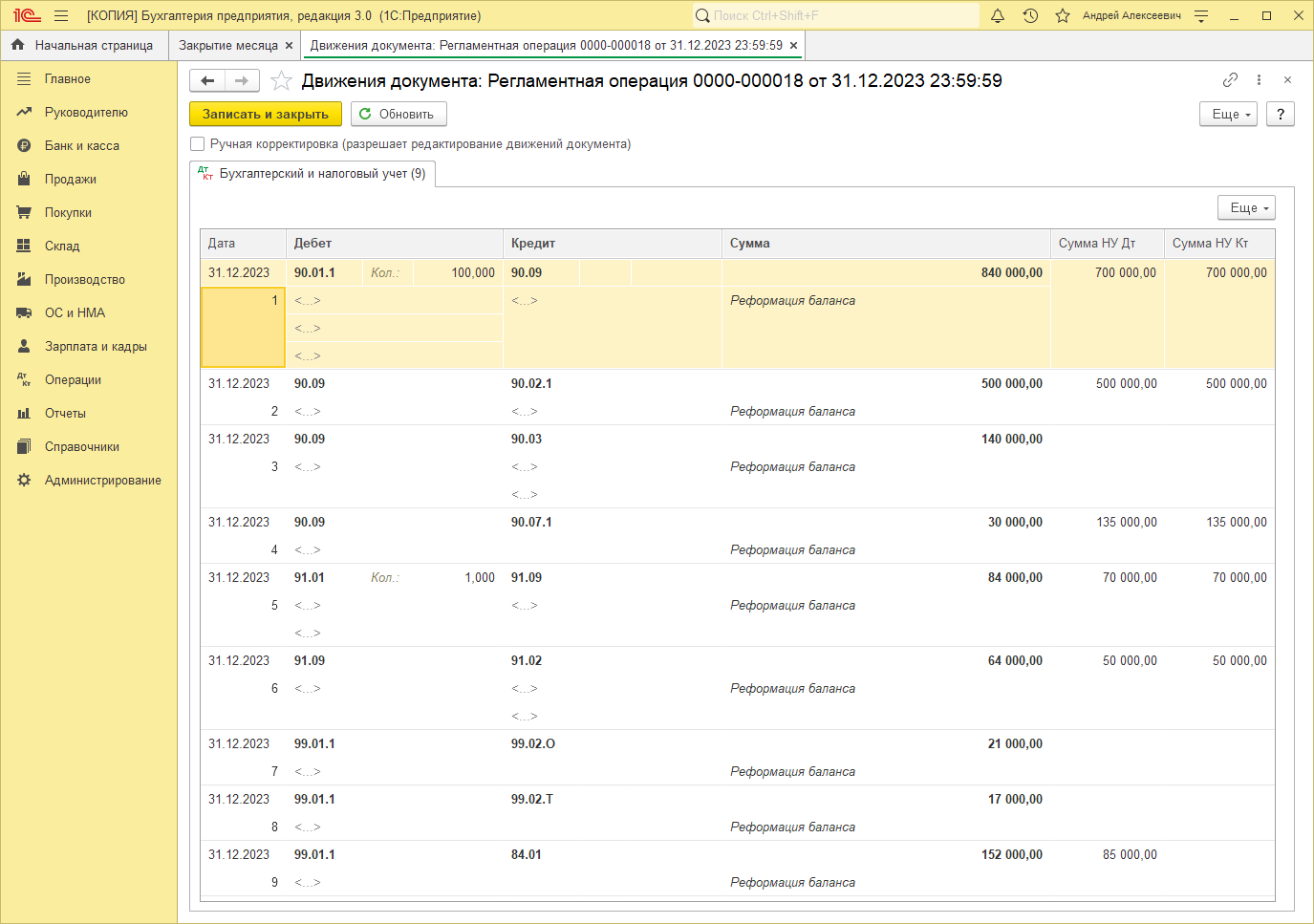This screenshot has height=924, width=1314.
Task: Close the Закрытие месяца tab
Action: click(290, 45)
